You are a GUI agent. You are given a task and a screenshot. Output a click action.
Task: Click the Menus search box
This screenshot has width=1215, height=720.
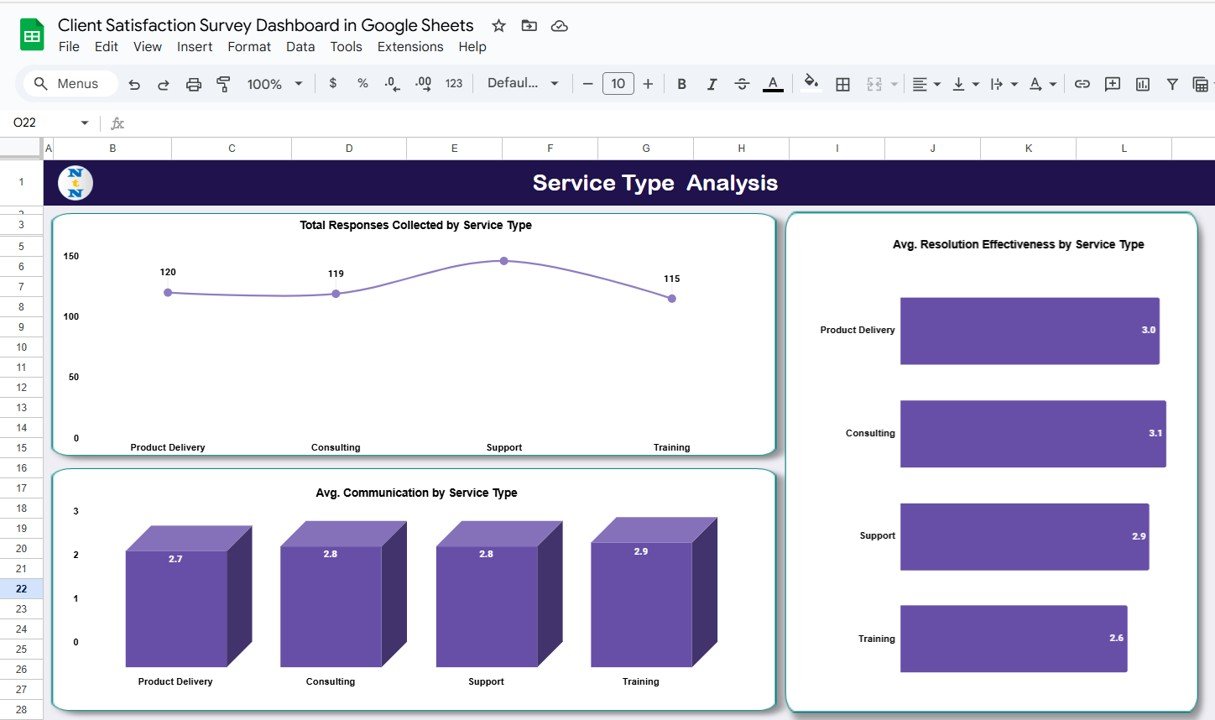pyautogui.click(x=68, y=84)
